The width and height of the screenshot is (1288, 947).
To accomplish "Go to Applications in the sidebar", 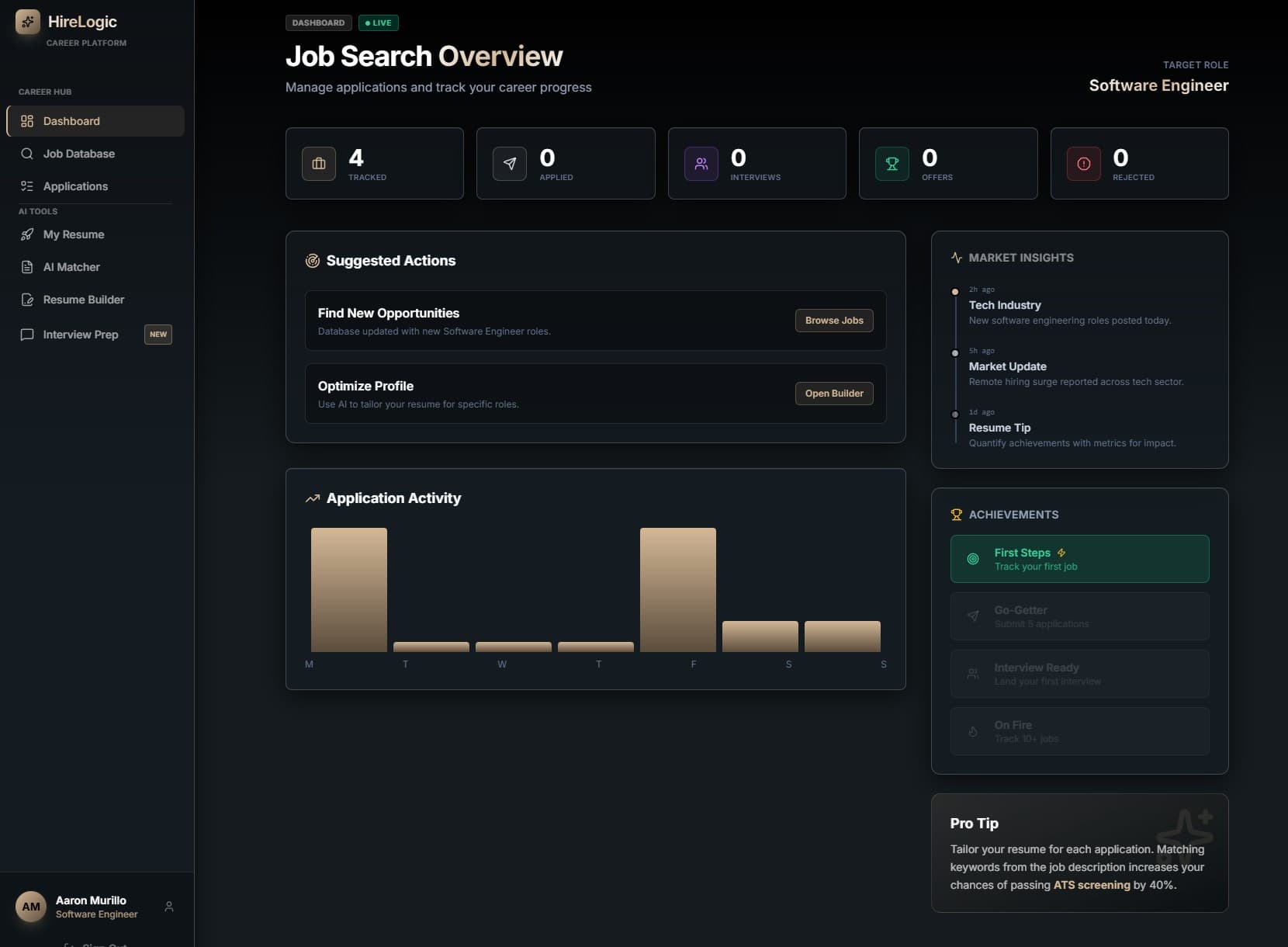I will (75, 186).
